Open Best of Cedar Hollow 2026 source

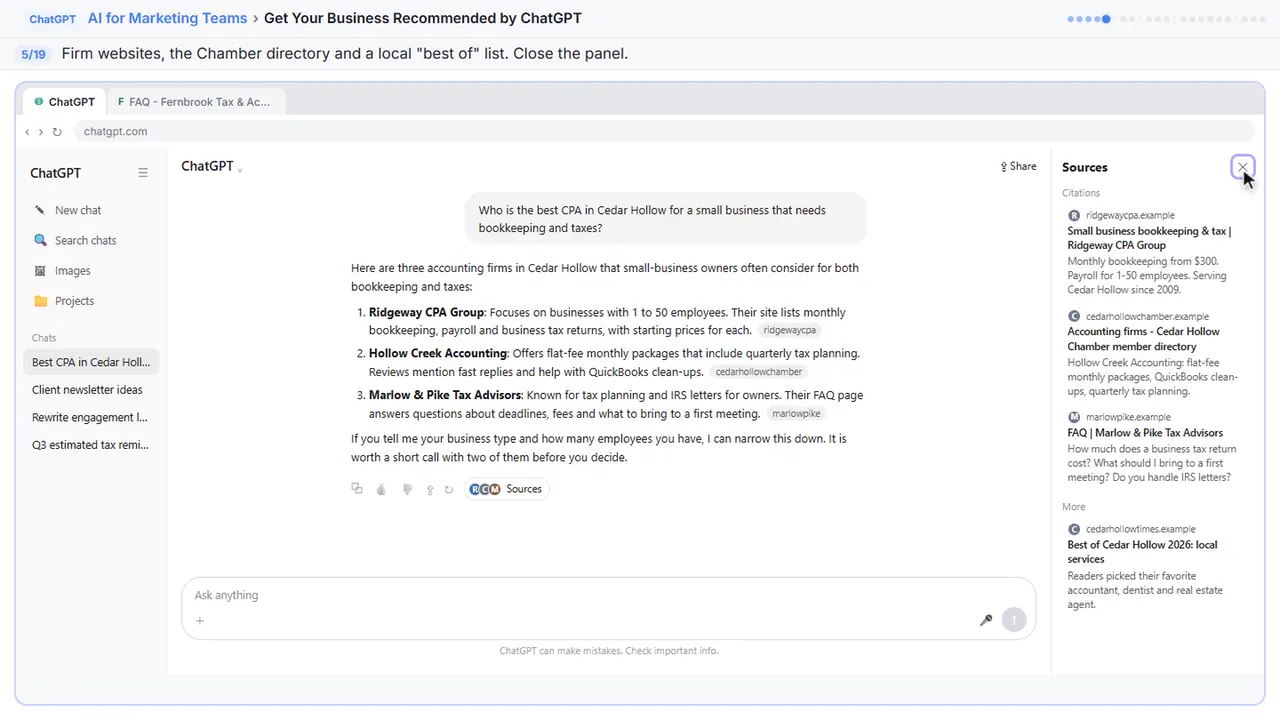coord(1142,552)
